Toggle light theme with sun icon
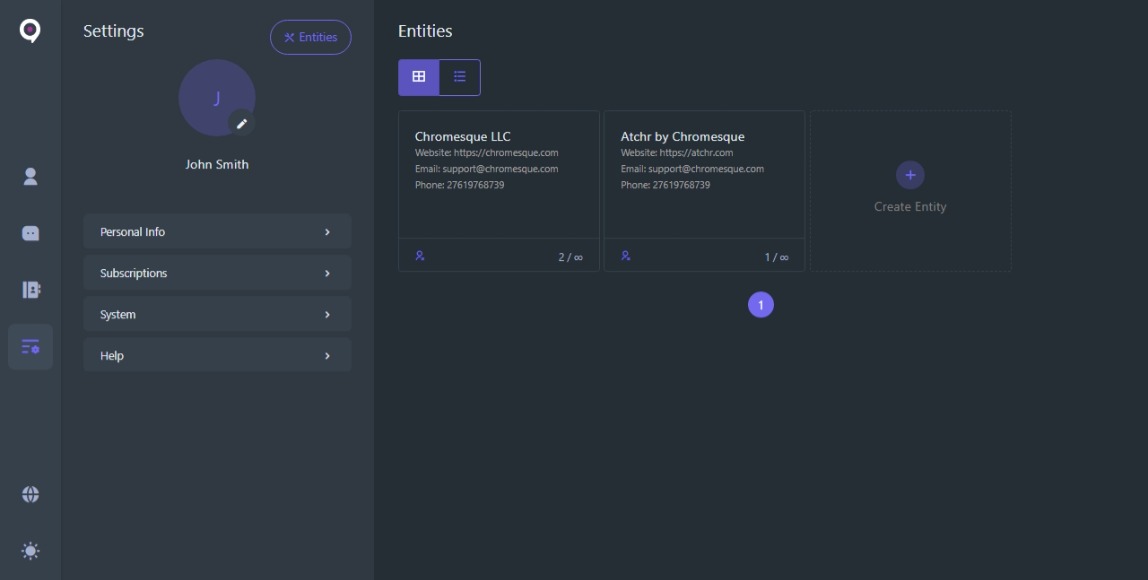 point(30,551)
